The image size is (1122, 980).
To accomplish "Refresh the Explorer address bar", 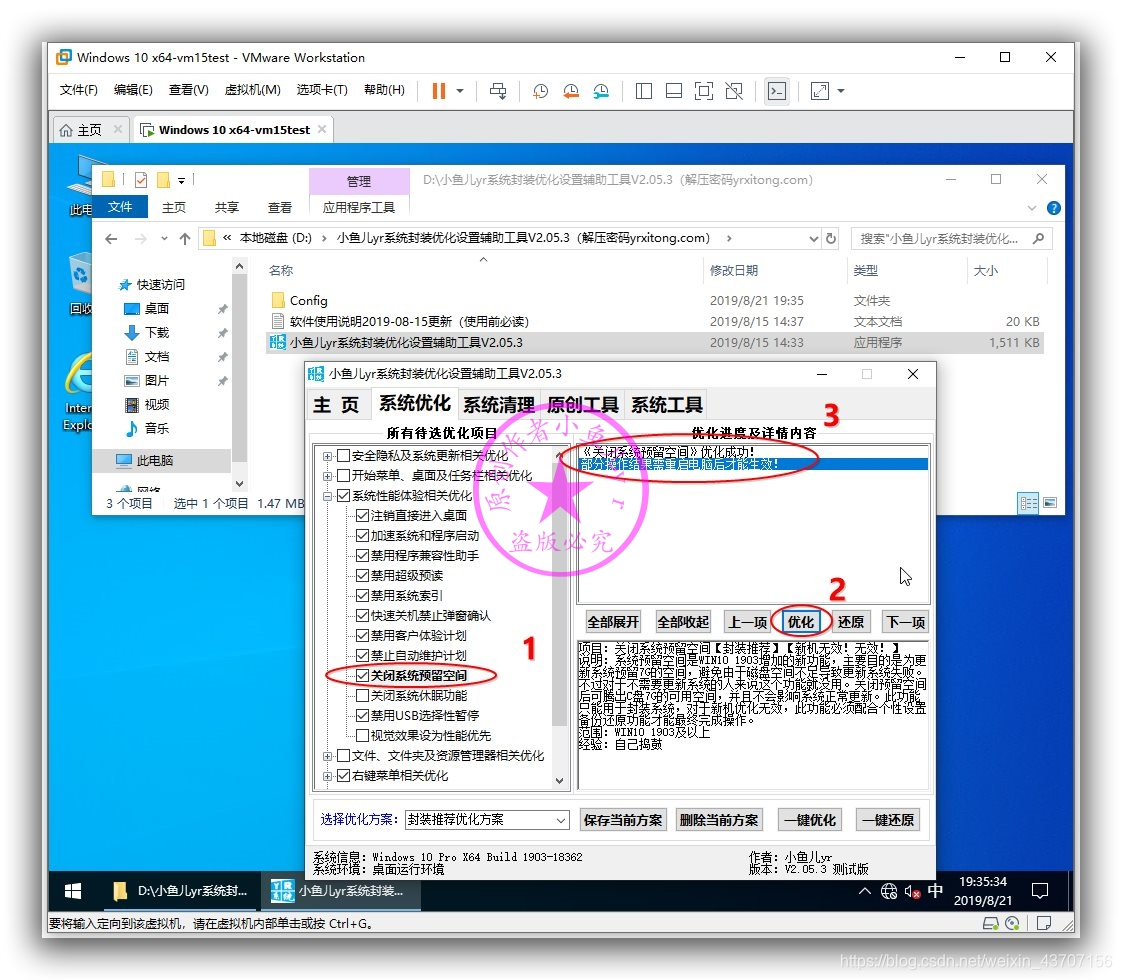I will click(x=831, y=238).
